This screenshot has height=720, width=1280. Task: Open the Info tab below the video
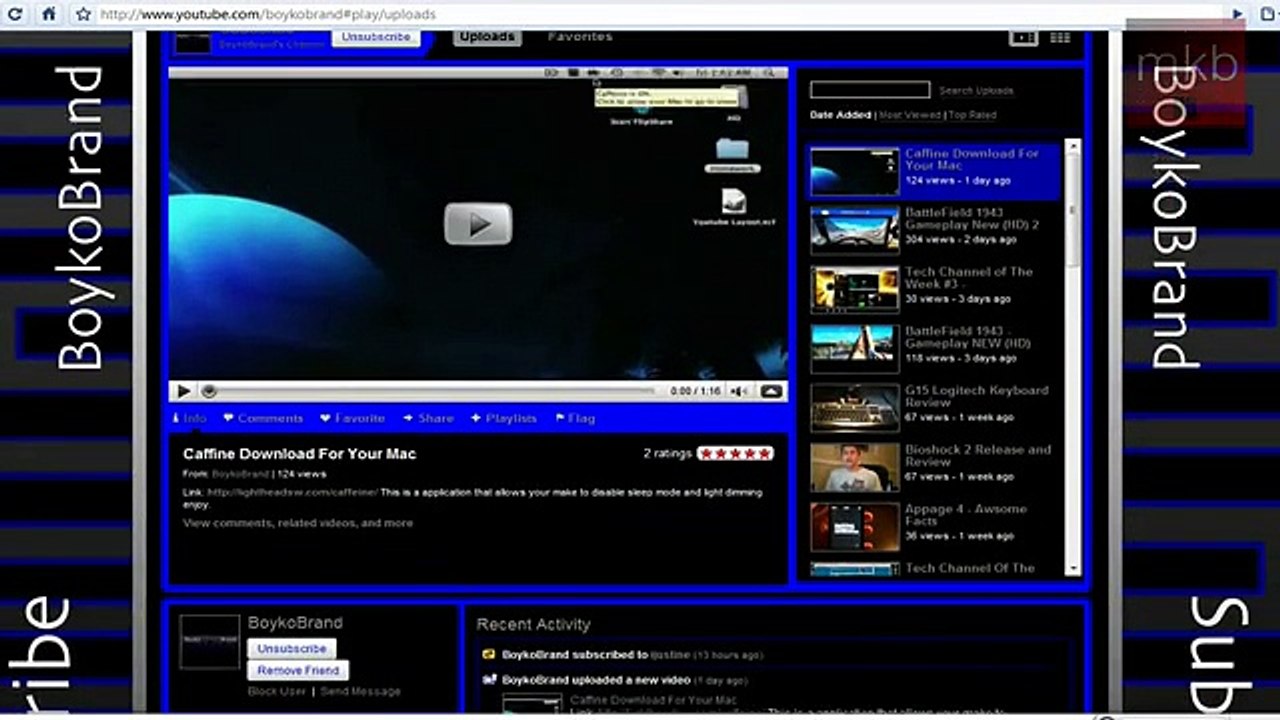190,419
